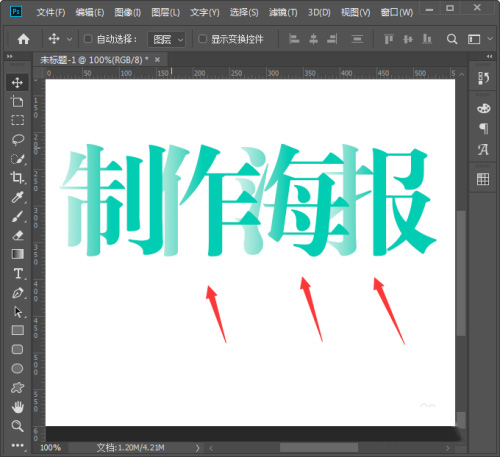Select the Gradient tool
The image size is (500, 457).
click(17, 254)
